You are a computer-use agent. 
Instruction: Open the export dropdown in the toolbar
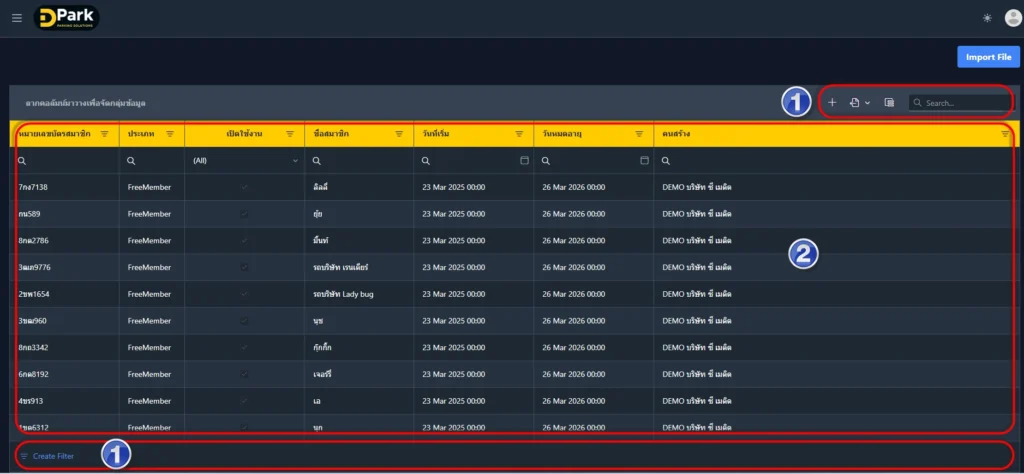point(860,103)
